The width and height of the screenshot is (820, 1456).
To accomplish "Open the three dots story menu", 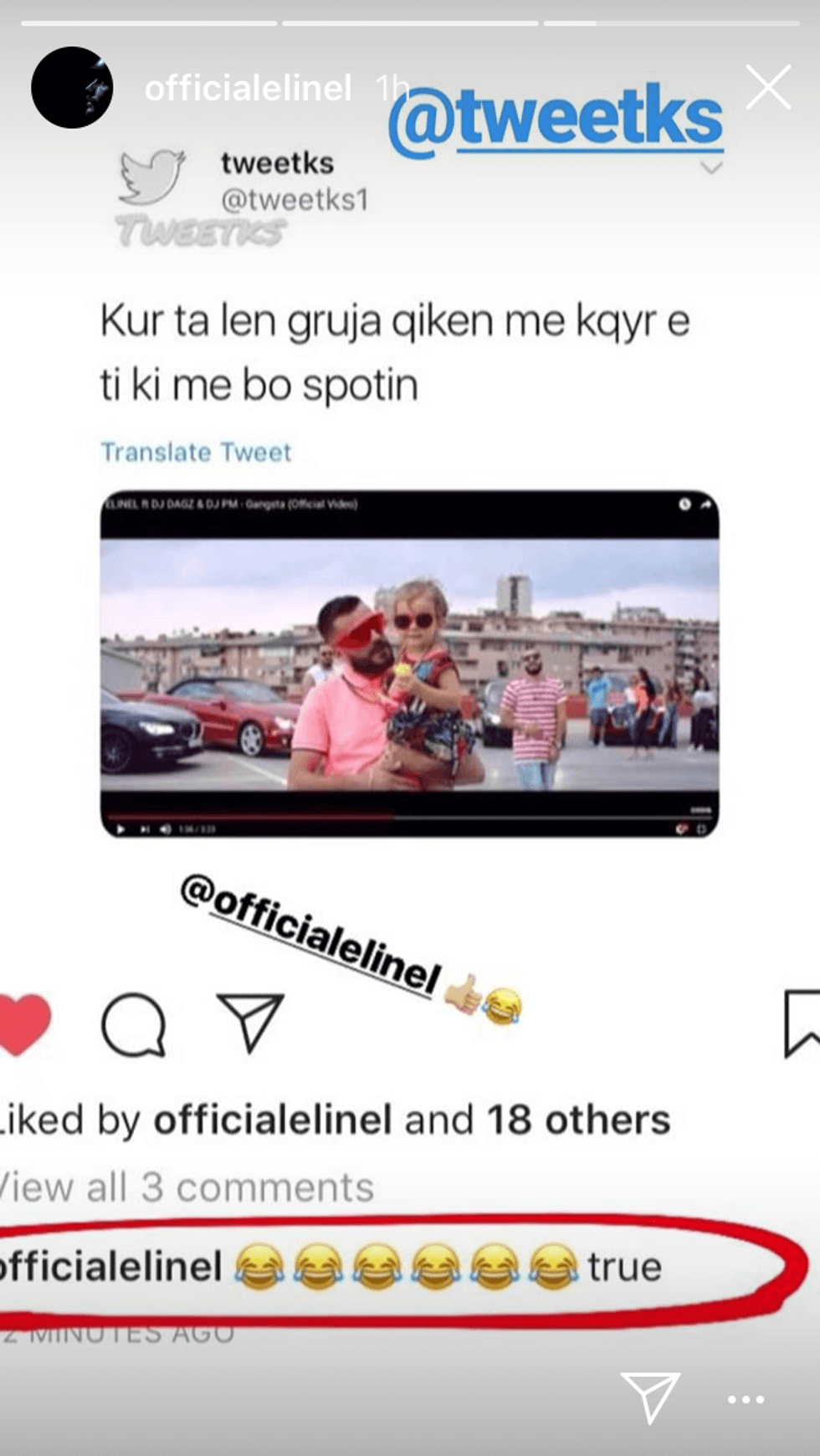I will coord(746,1399).
